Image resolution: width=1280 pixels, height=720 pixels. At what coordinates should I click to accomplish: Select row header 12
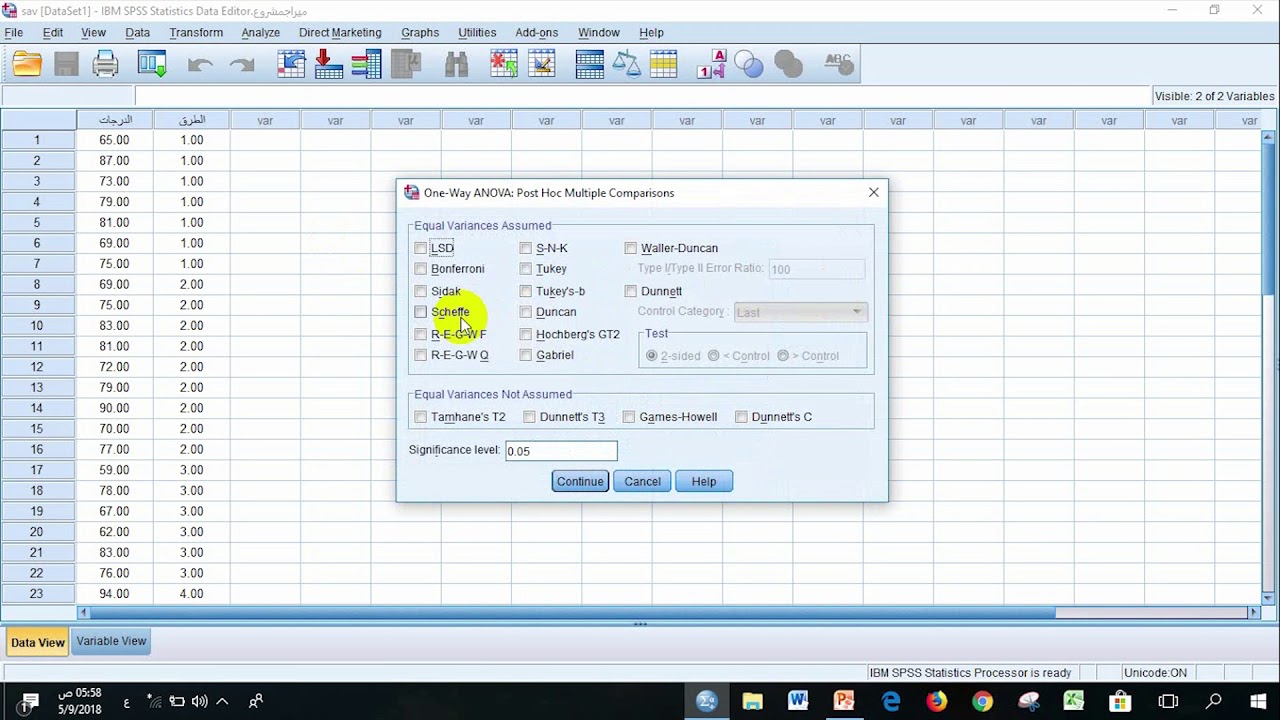coord(38,367)
